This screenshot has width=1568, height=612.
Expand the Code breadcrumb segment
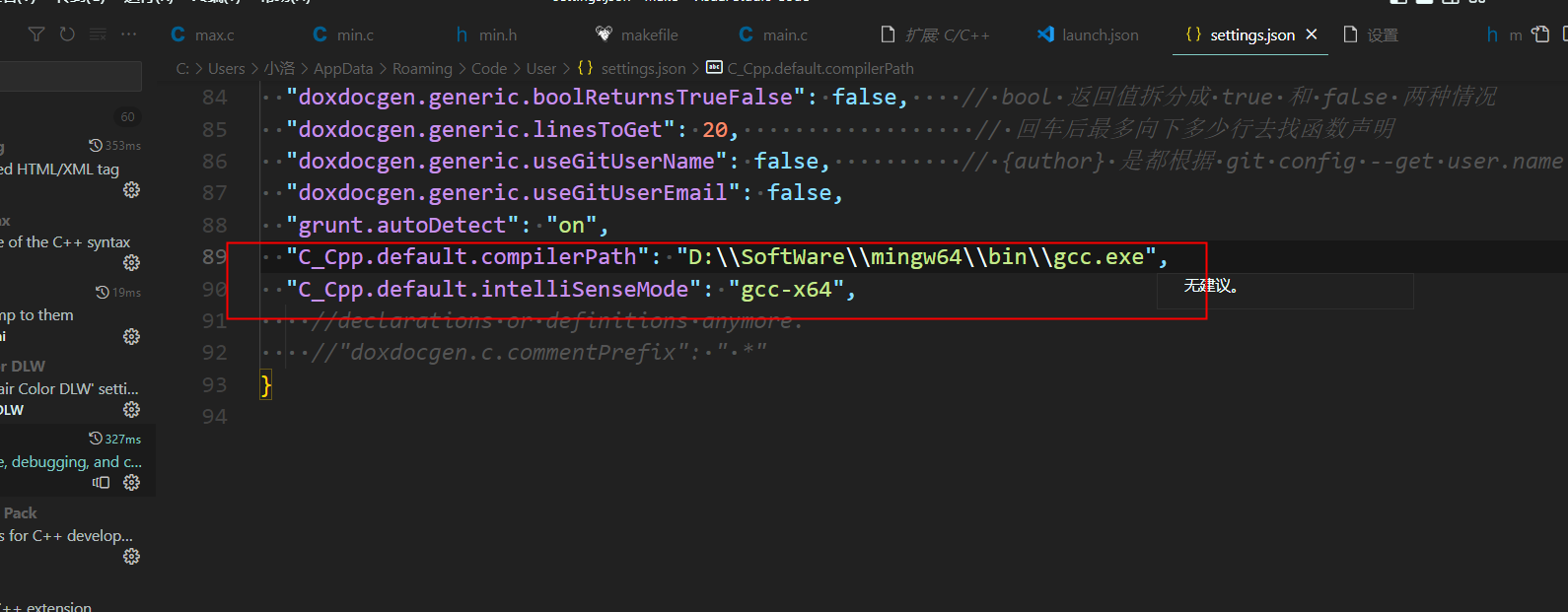489,68
